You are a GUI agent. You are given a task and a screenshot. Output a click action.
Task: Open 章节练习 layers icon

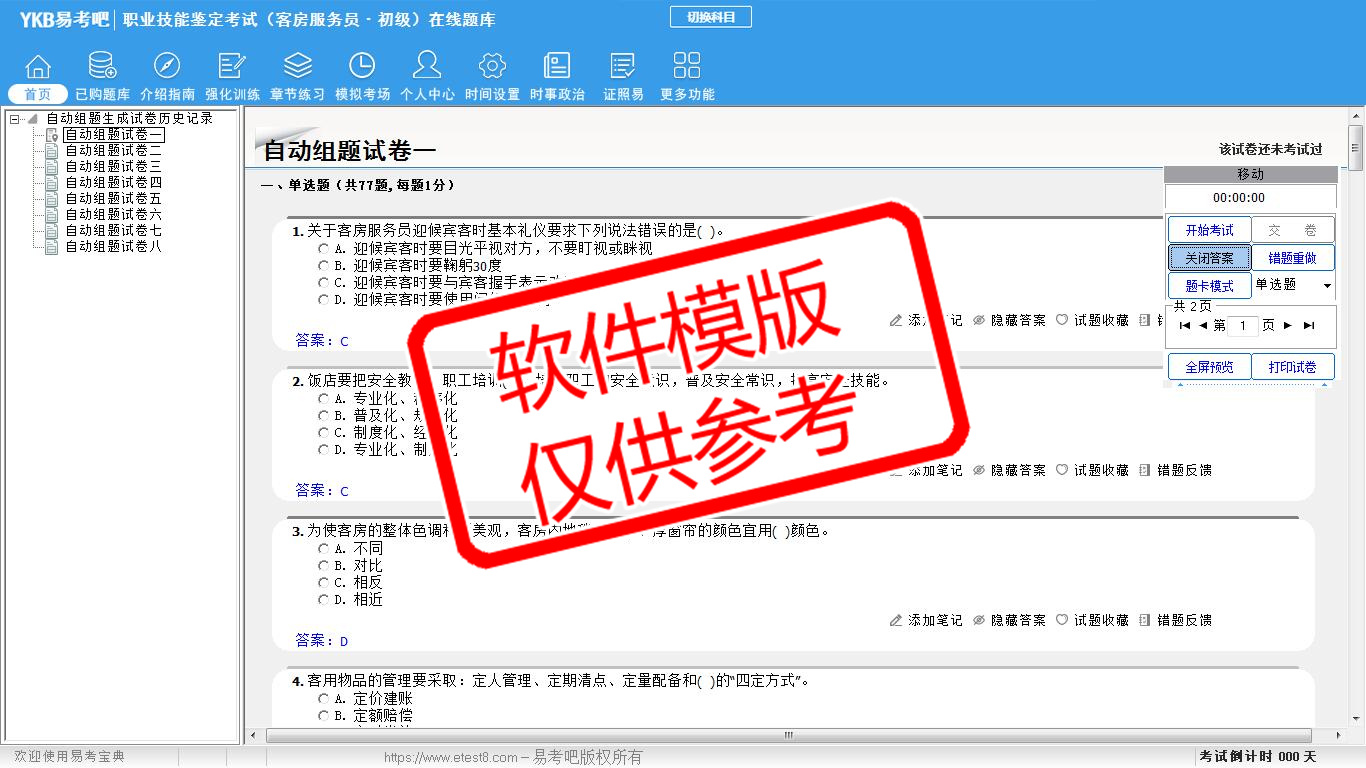tap(297, 67)
